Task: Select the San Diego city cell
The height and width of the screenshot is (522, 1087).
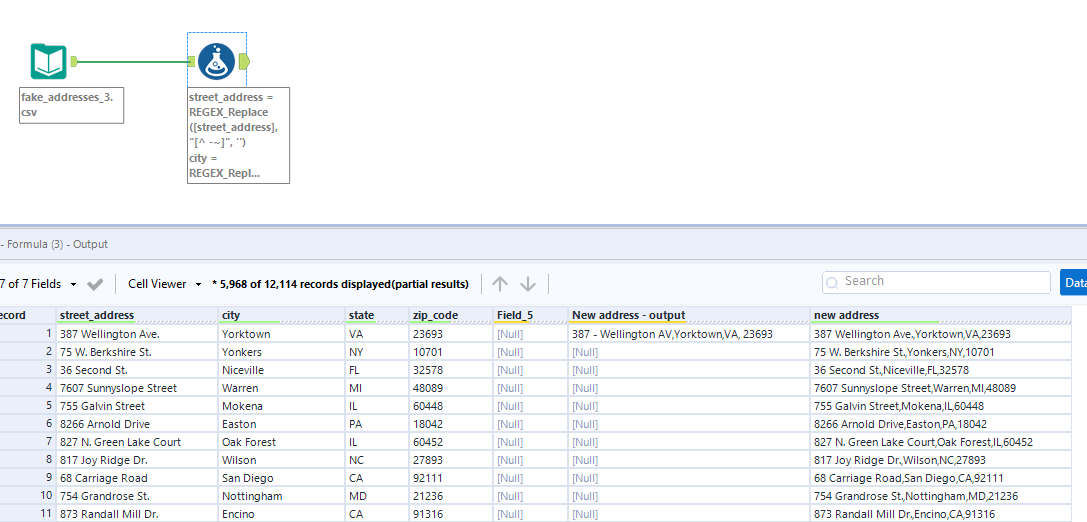Action: [282, 478]
